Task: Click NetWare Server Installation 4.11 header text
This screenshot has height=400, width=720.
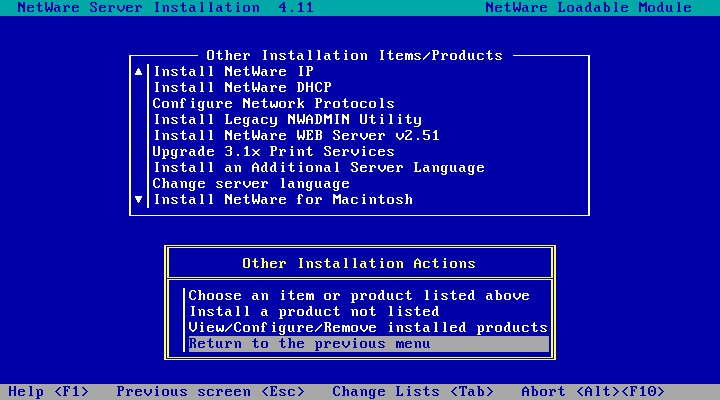Action: [x=166, y=8]
